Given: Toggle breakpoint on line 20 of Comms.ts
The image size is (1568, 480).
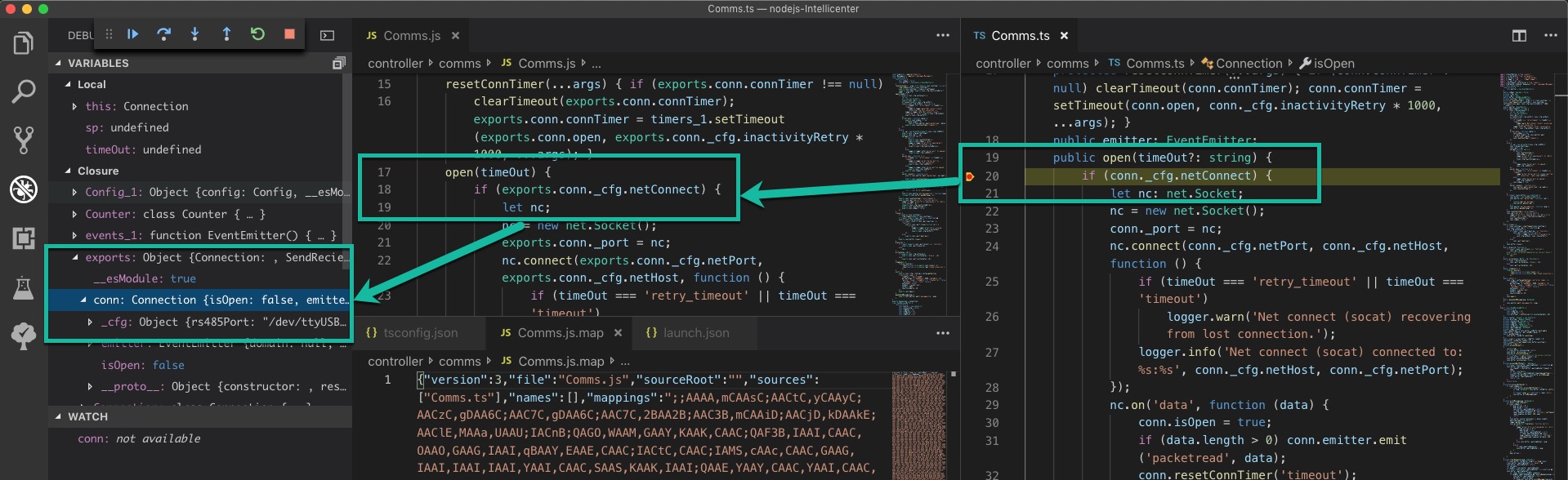Looking at the screenshot, I should 970,176.
